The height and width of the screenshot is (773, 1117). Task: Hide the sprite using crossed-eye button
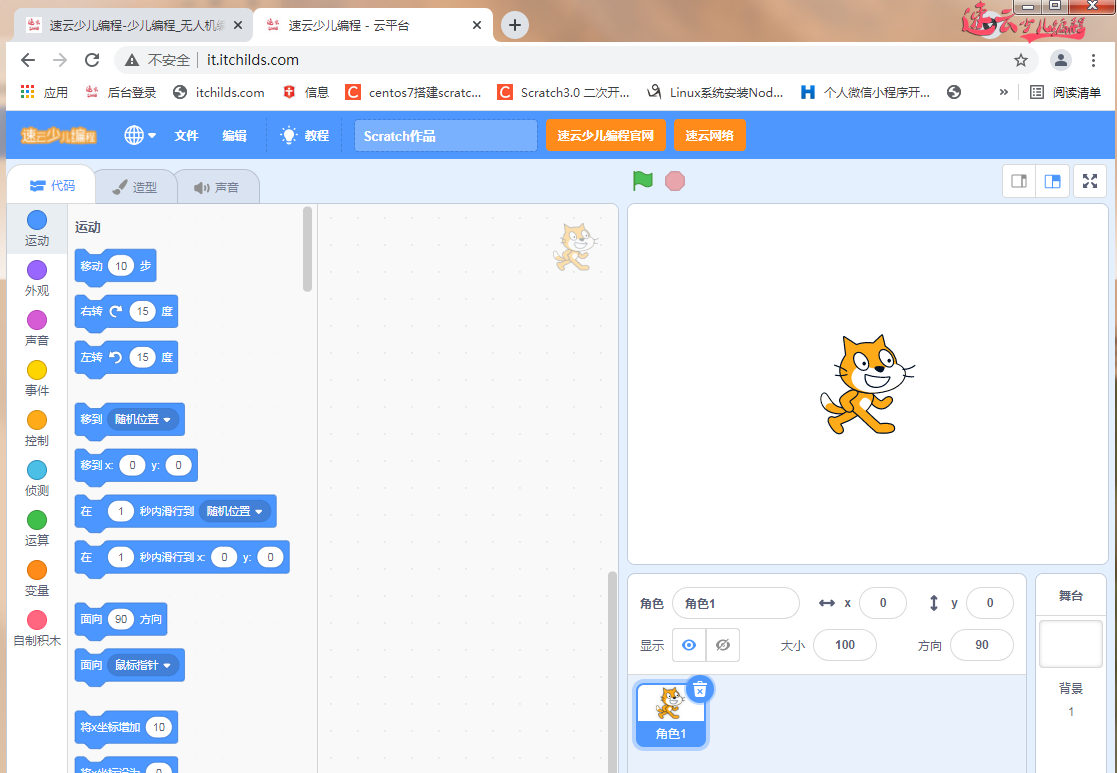(722, 645)
